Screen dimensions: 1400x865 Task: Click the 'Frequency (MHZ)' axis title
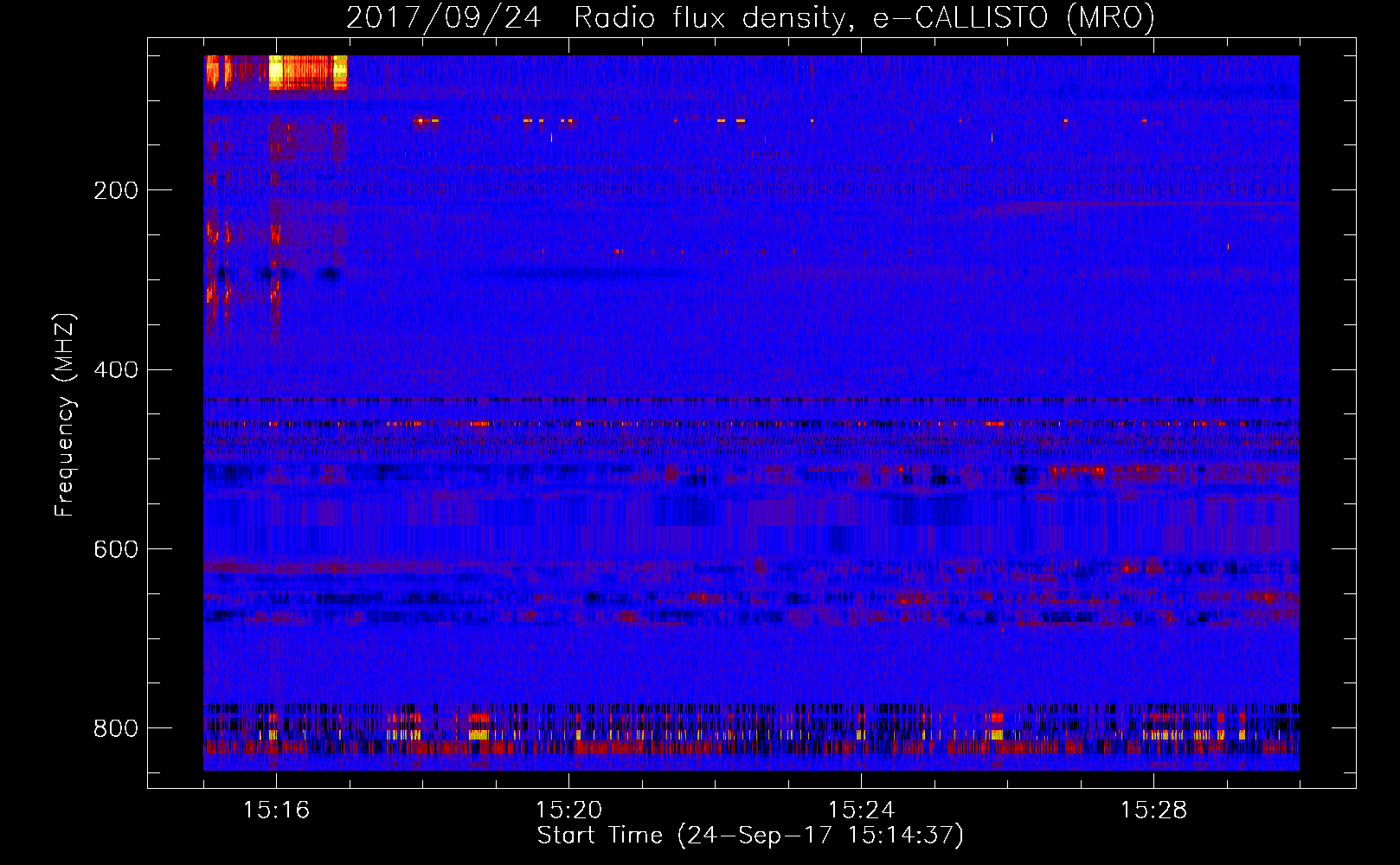click(65, 414)
